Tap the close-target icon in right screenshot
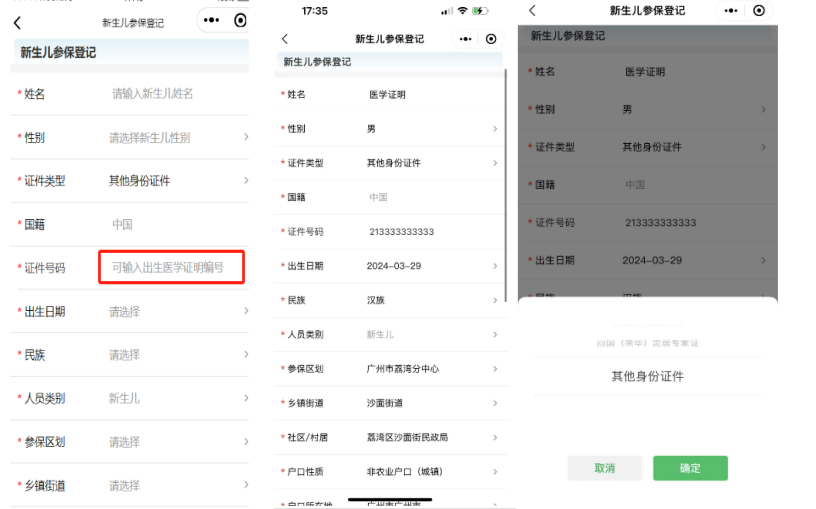Image resolution: width=816 pixels, height=509 pixels. point(759,10)
